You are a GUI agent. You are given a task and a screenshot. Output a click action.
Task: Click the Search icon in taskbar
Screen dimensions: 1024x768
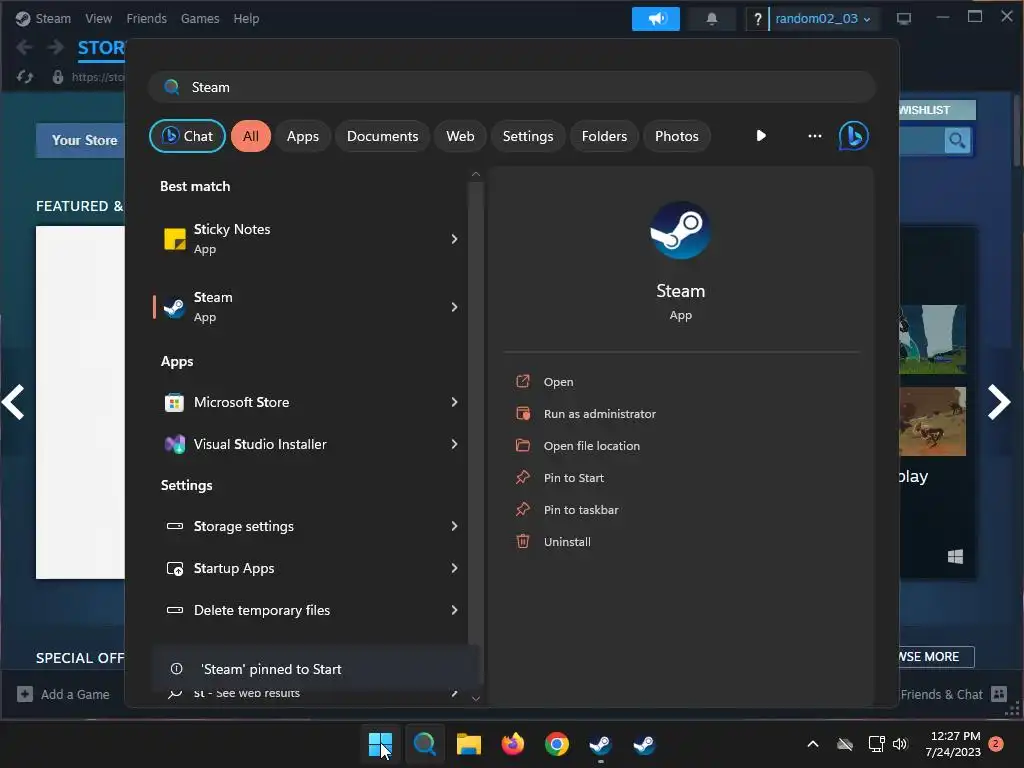pyautogui.click(x=424, y=744)
